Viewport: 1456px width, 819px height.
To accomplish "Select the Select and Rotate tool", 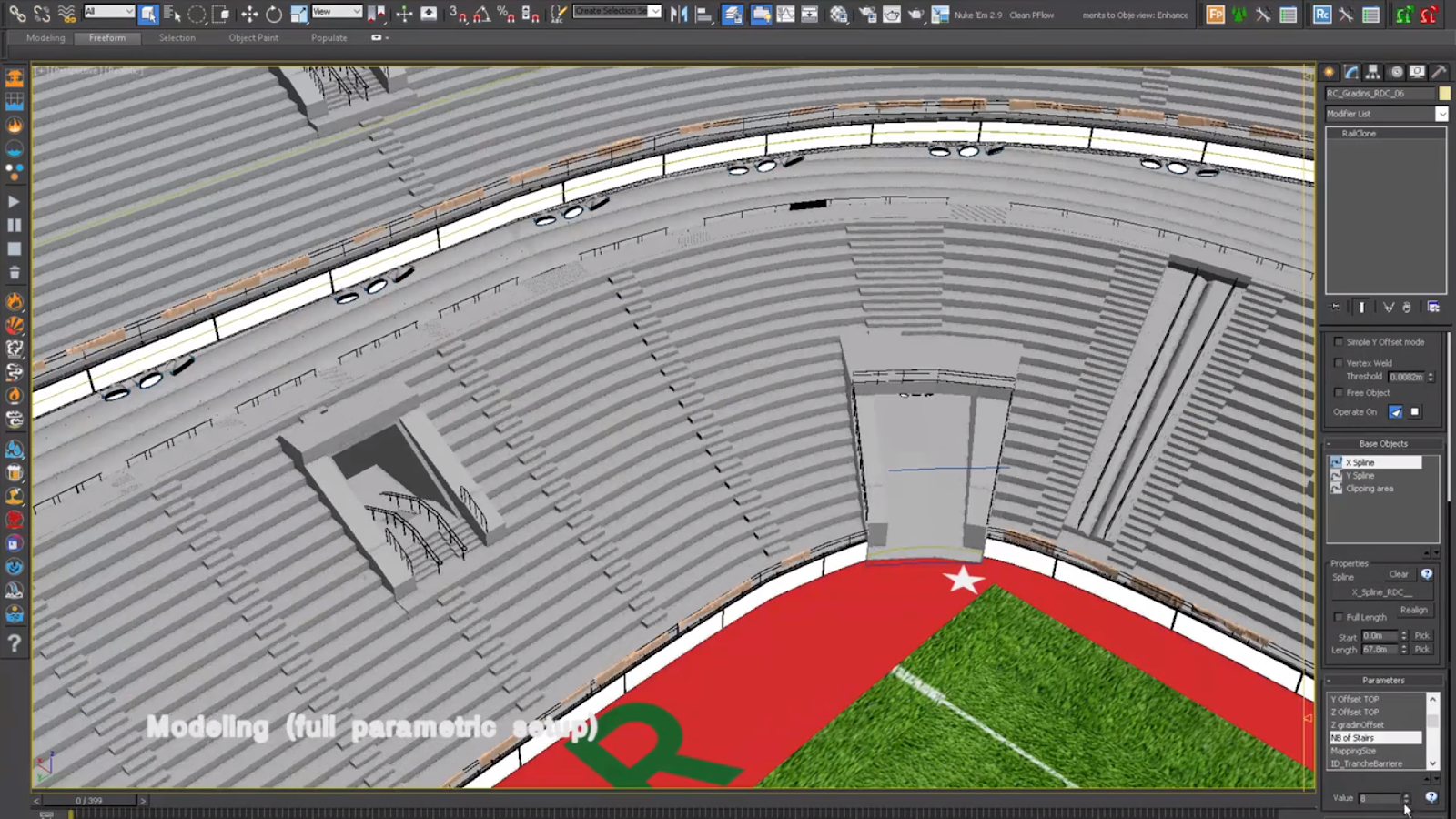I will click(x=275, y=14).
